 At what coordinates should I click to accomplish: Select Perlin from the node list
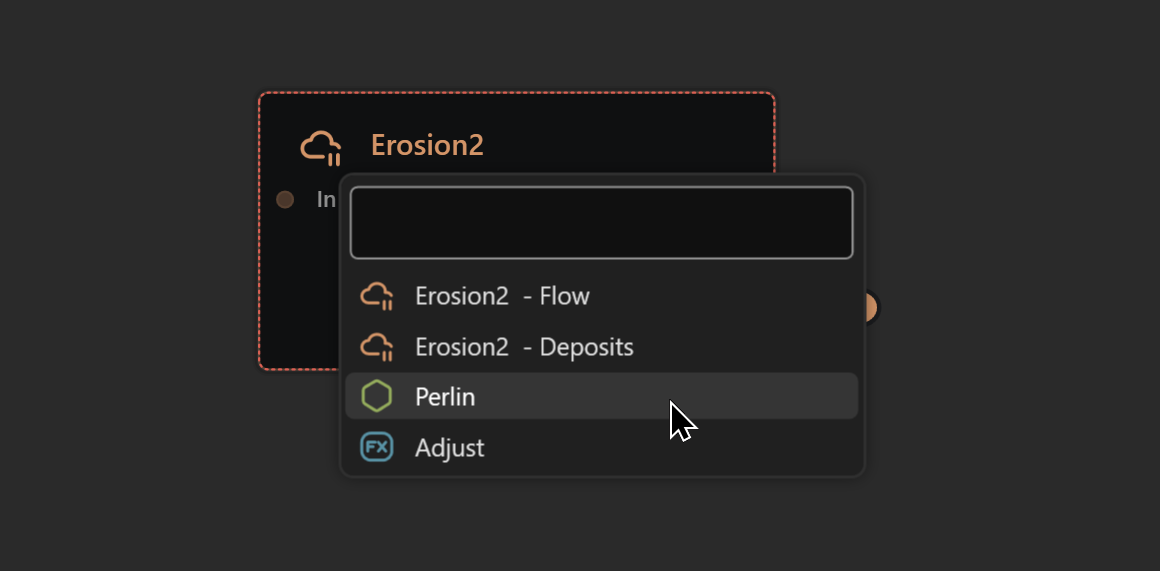point(445,397)
